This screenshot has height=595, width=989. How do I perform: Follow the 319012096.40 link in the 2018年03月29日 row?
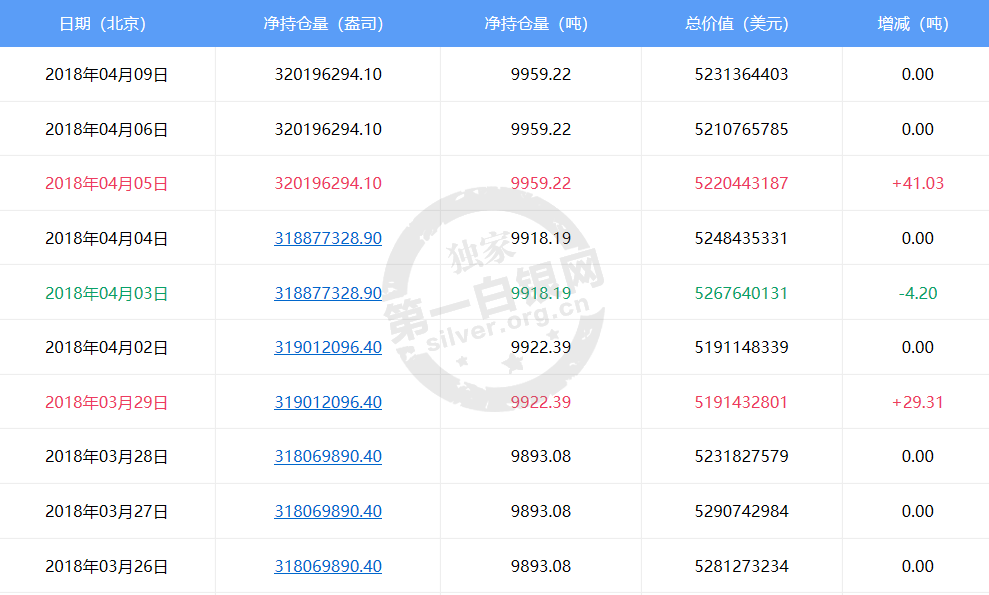[x=328, y=403]
